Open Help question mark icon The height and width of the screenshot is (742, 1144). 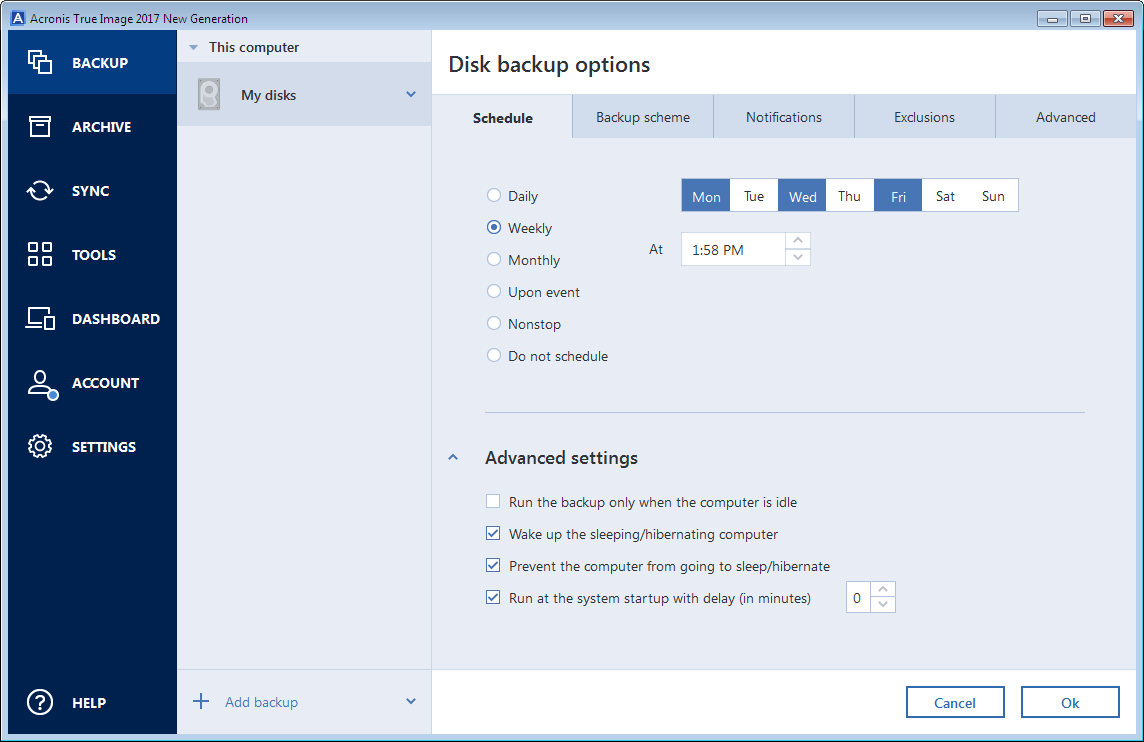tap(40, 703)
